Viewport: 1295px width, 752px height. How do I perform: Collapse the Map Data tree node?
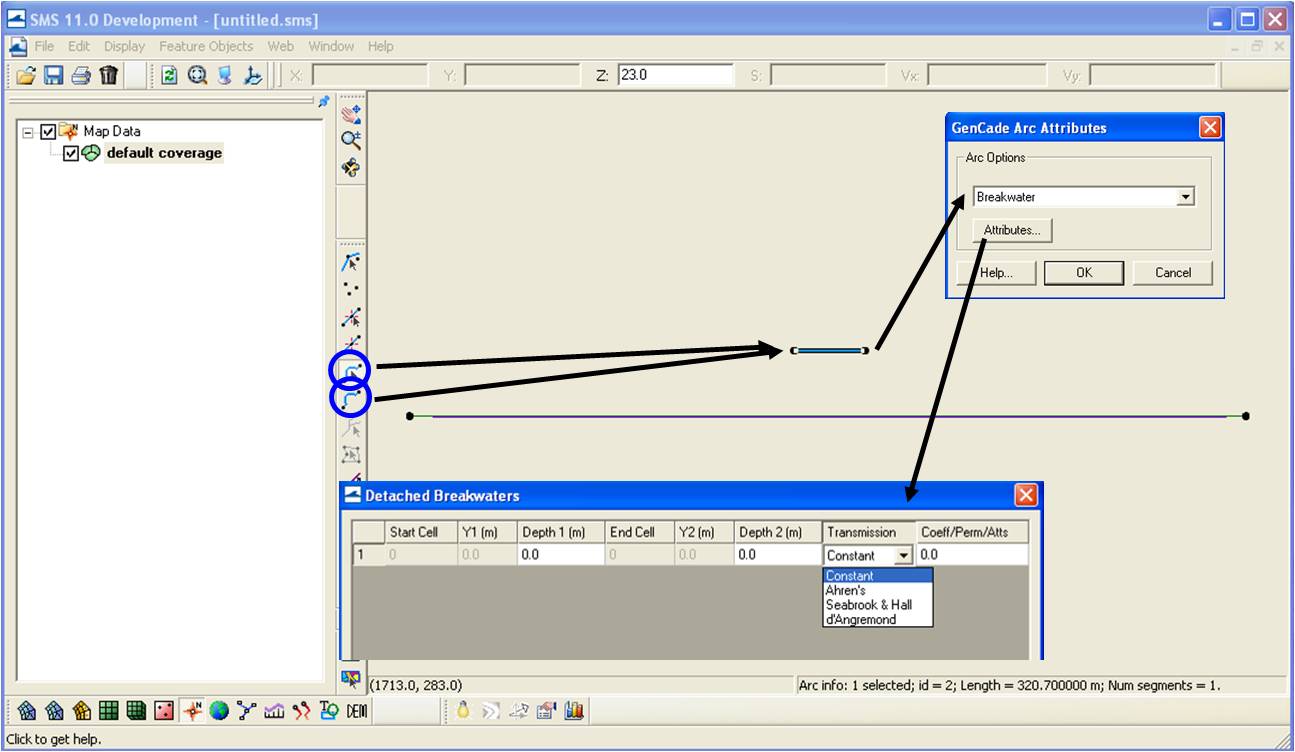(28, 131)
